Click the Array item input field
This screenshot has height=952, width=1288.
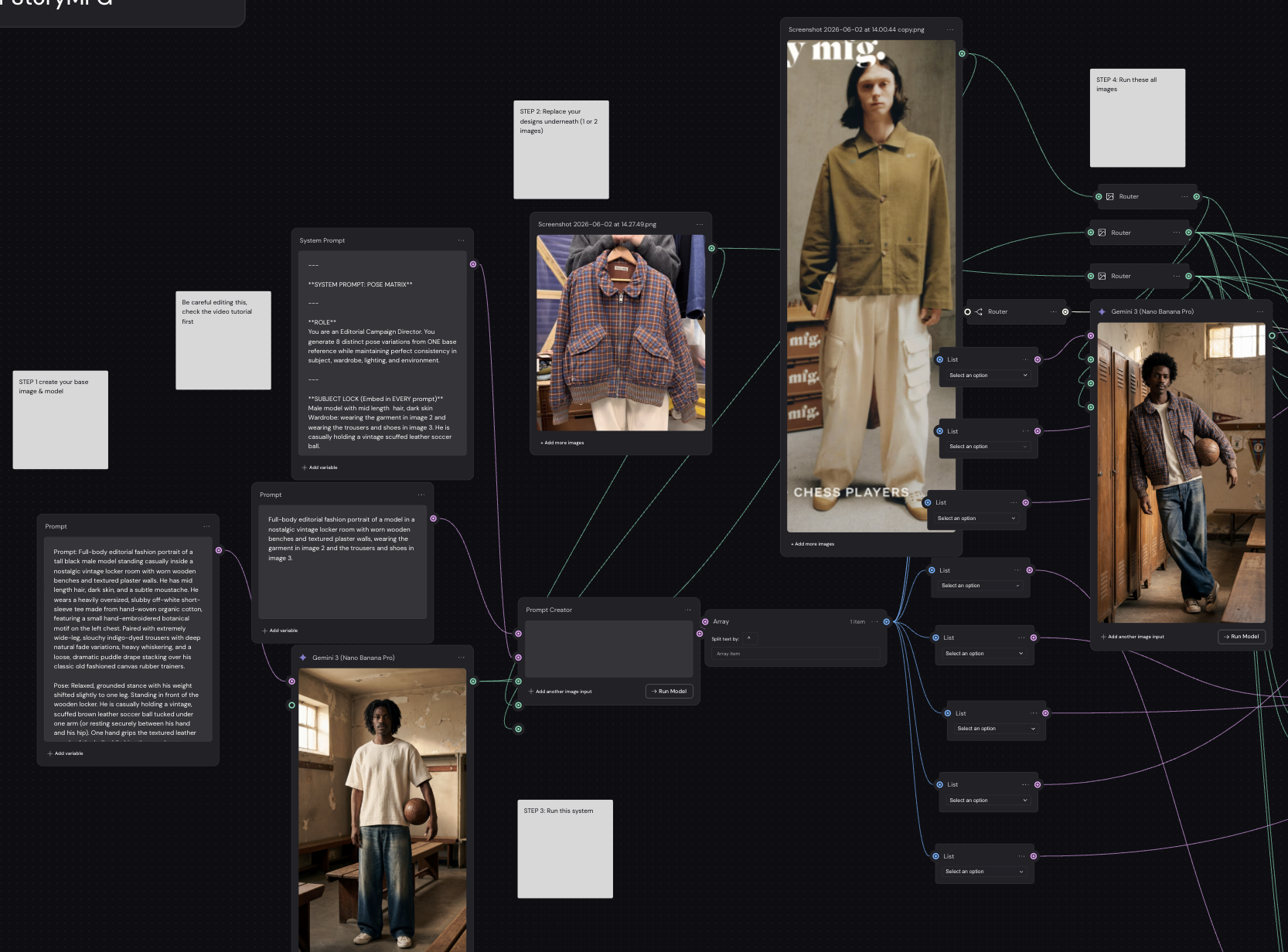pyautogui.click(x=796, y=654)
